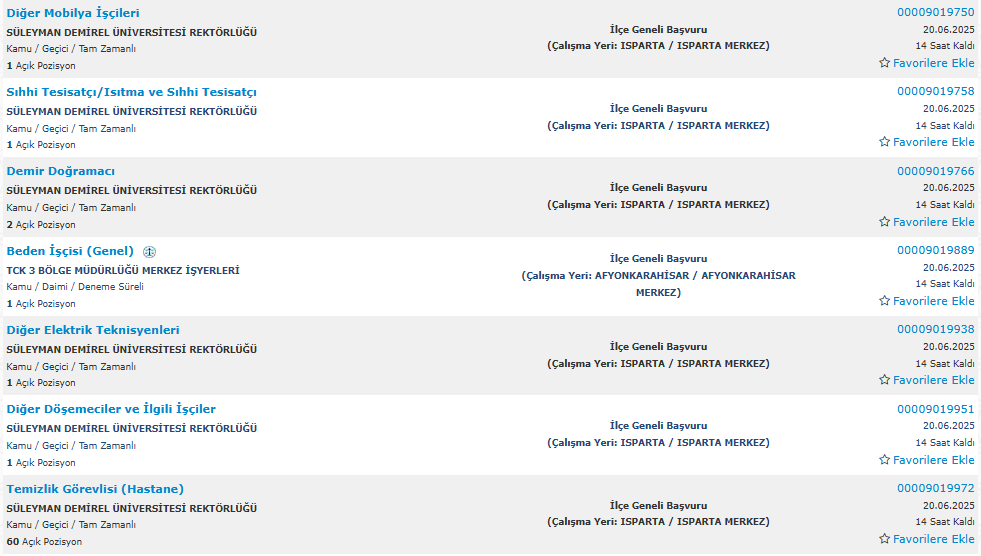Screen dimensions: 981x556
Task: Click favorite star for Diğer Elektrik Teknisyenleri
Action: (884, 380)
